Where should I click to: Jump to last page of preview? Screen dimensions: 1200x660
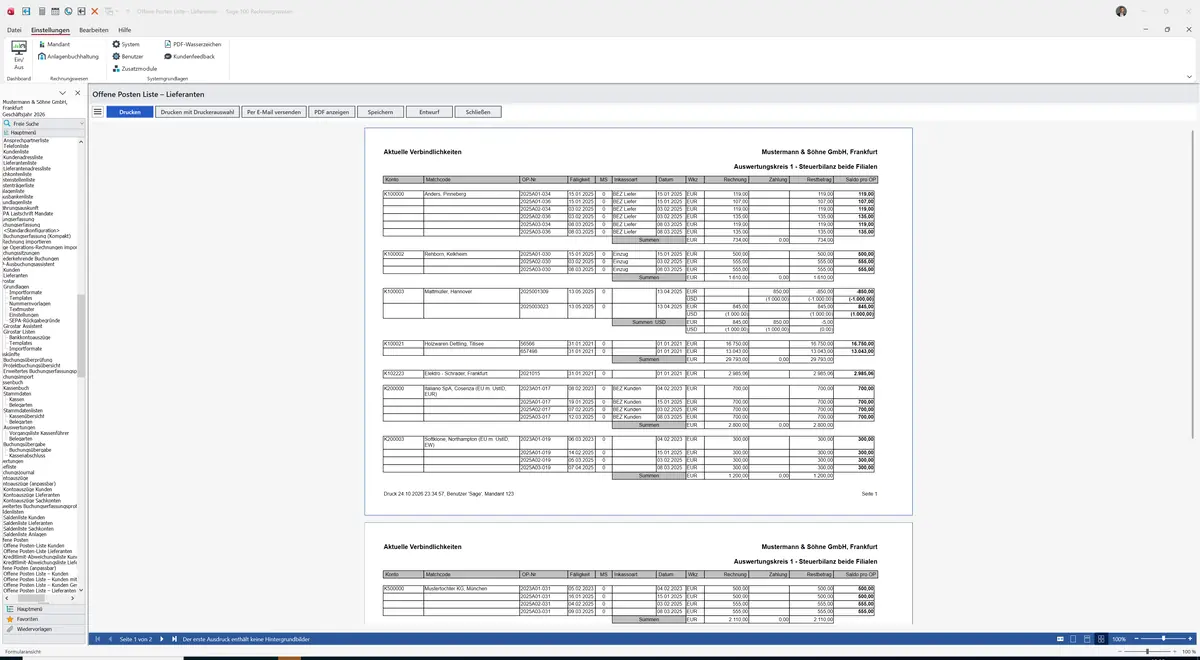[175, 639]
